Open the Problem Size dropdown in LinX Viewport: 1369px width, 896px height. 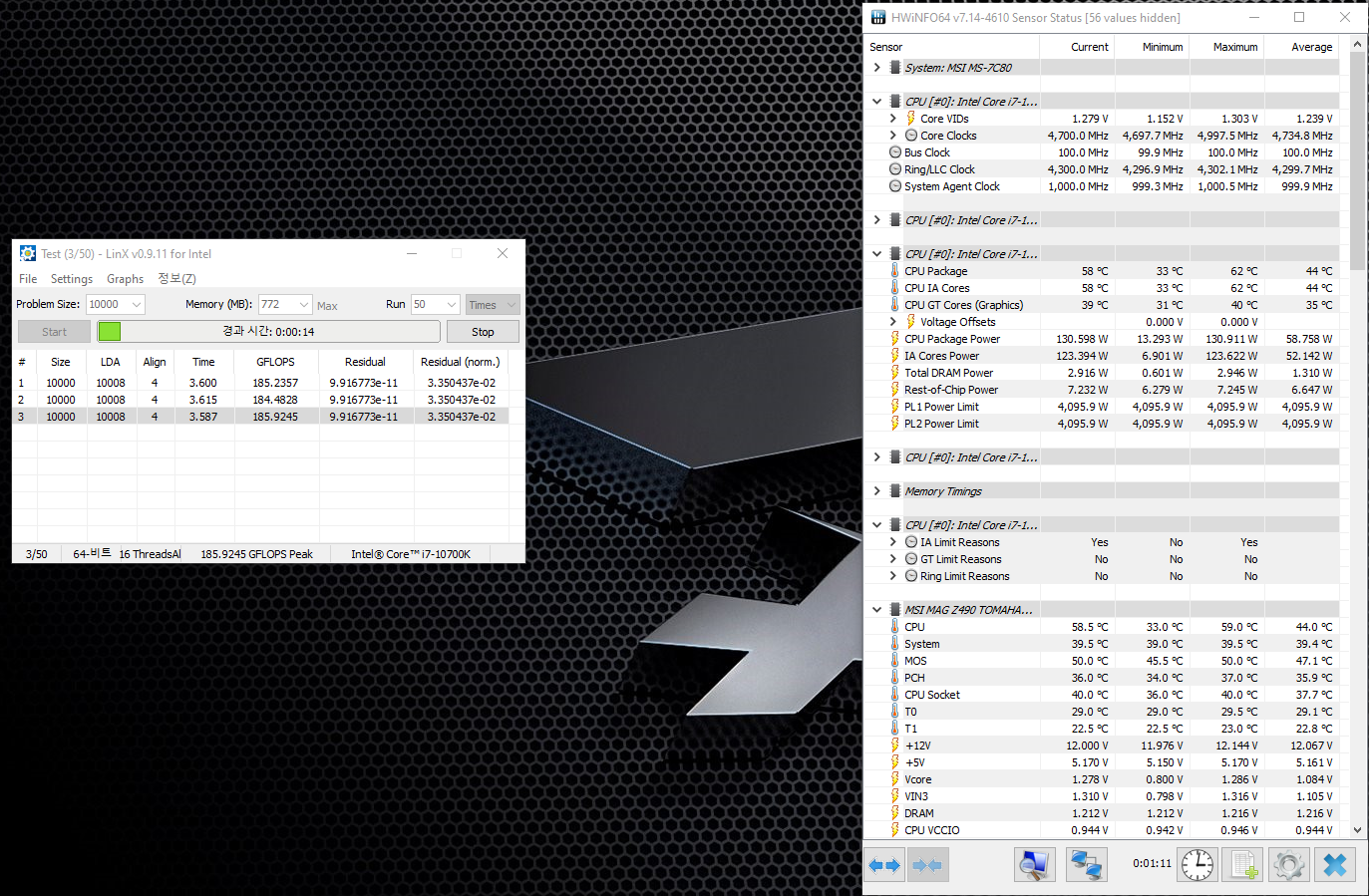click(137, 305)
